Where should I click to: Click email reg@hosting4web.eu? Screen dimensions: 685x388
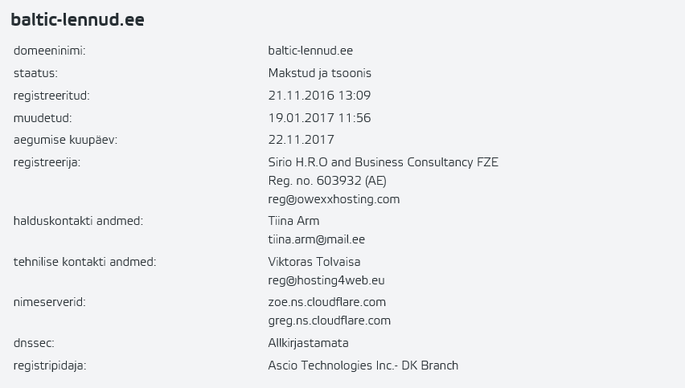[326, 280]
